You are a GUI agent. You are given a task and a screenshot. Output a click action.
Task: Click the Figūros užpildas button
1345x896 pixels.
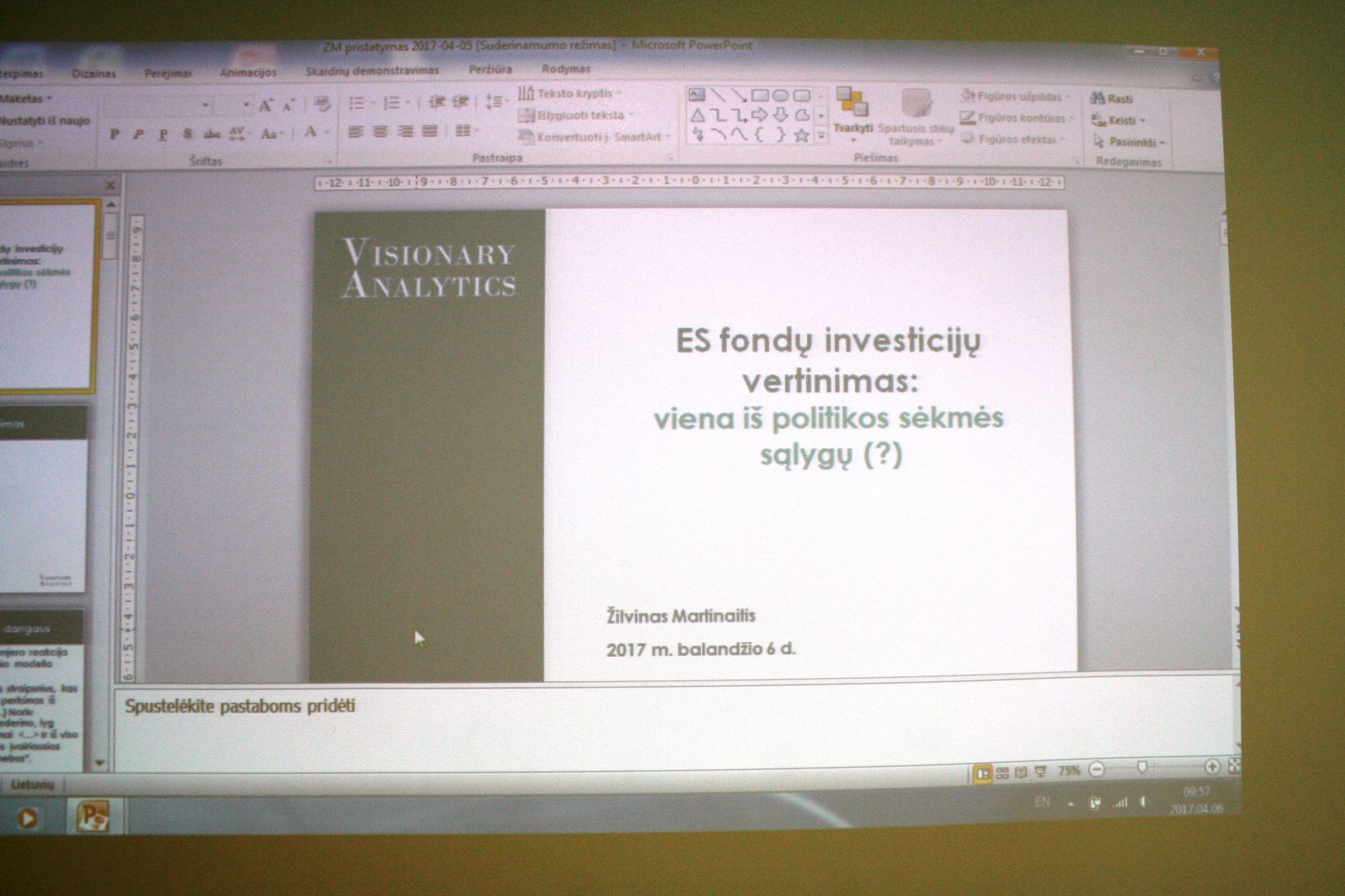[1015, 96]
